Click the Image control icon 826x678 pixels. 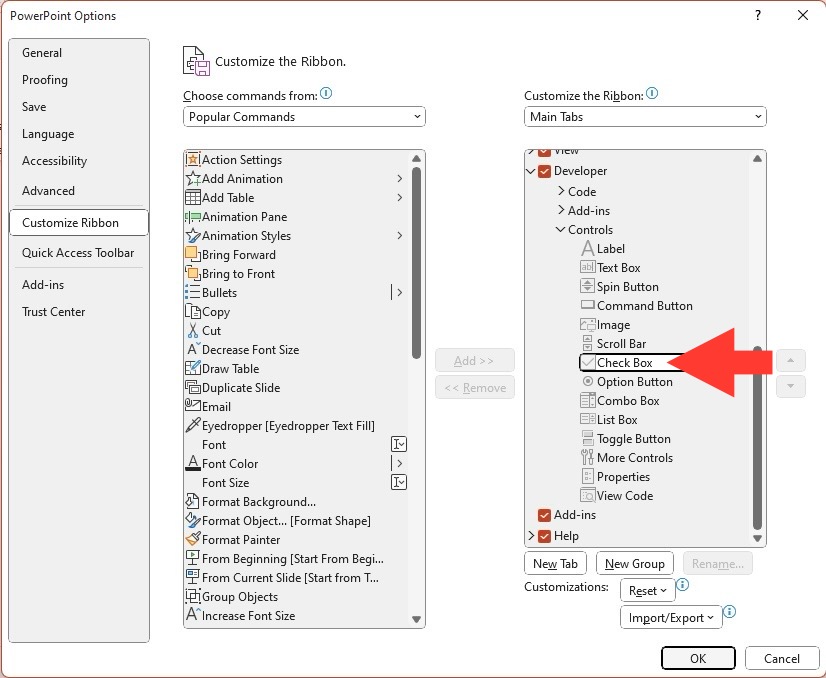(x=587, y=325)
